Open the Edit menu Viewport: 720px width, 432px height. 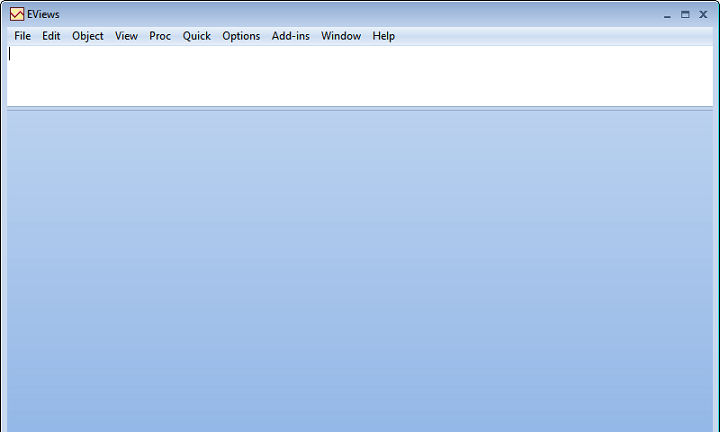[51, 36]
